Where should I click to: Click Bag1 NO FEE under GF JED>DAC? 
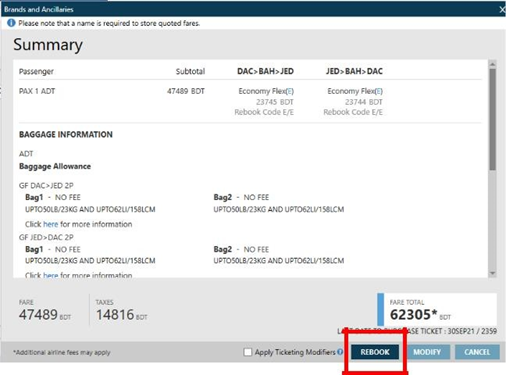pos(53,249)
